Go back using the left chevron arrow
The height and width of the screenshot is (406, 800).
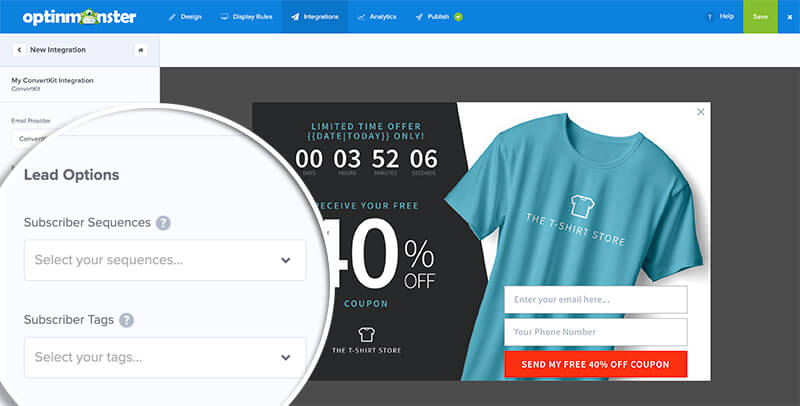[x=19, y=50]
